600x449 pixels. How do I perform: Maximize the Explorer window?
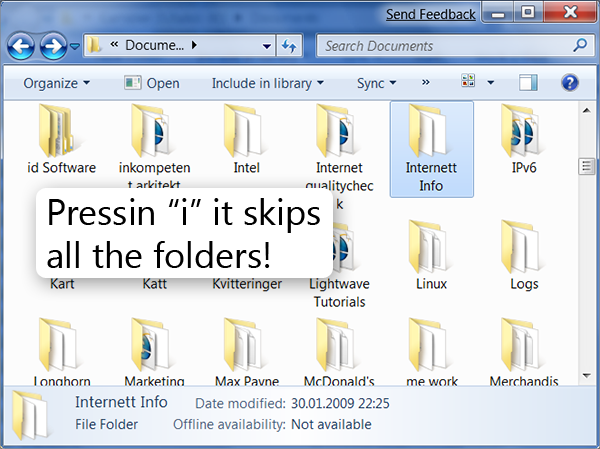click(x=528, y=12)
